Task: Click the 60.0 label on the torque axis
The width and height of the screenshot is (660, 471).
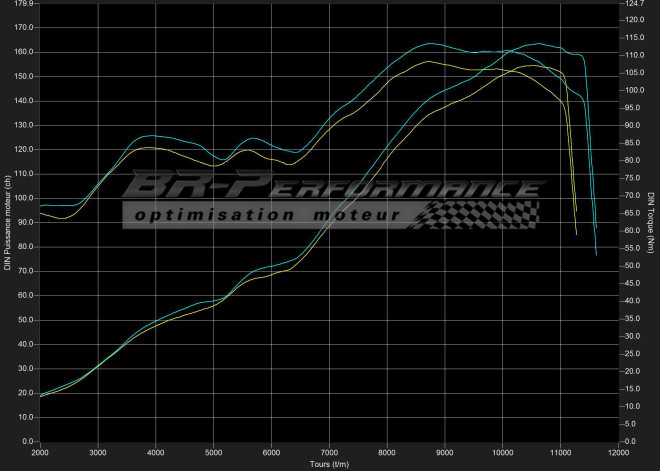Action: 631,231
